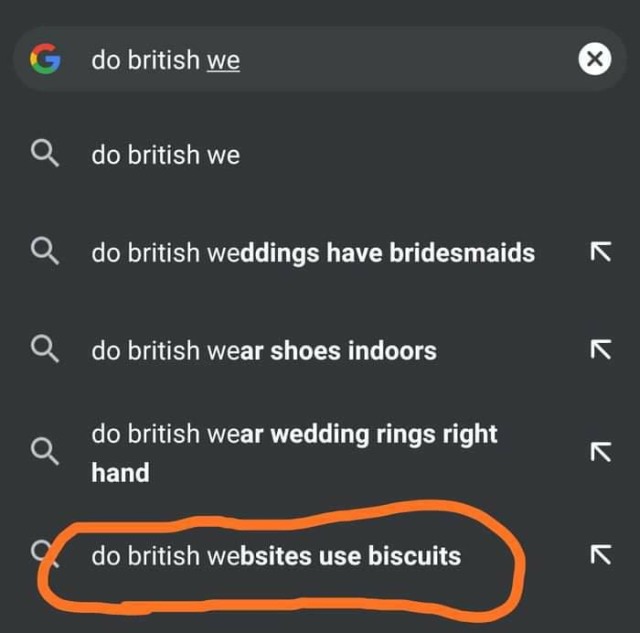Click magnifier icon beside wedding rings right hand
Image resolution: width=640 pixels, height=633 pixels.
[x=44, y=452]
